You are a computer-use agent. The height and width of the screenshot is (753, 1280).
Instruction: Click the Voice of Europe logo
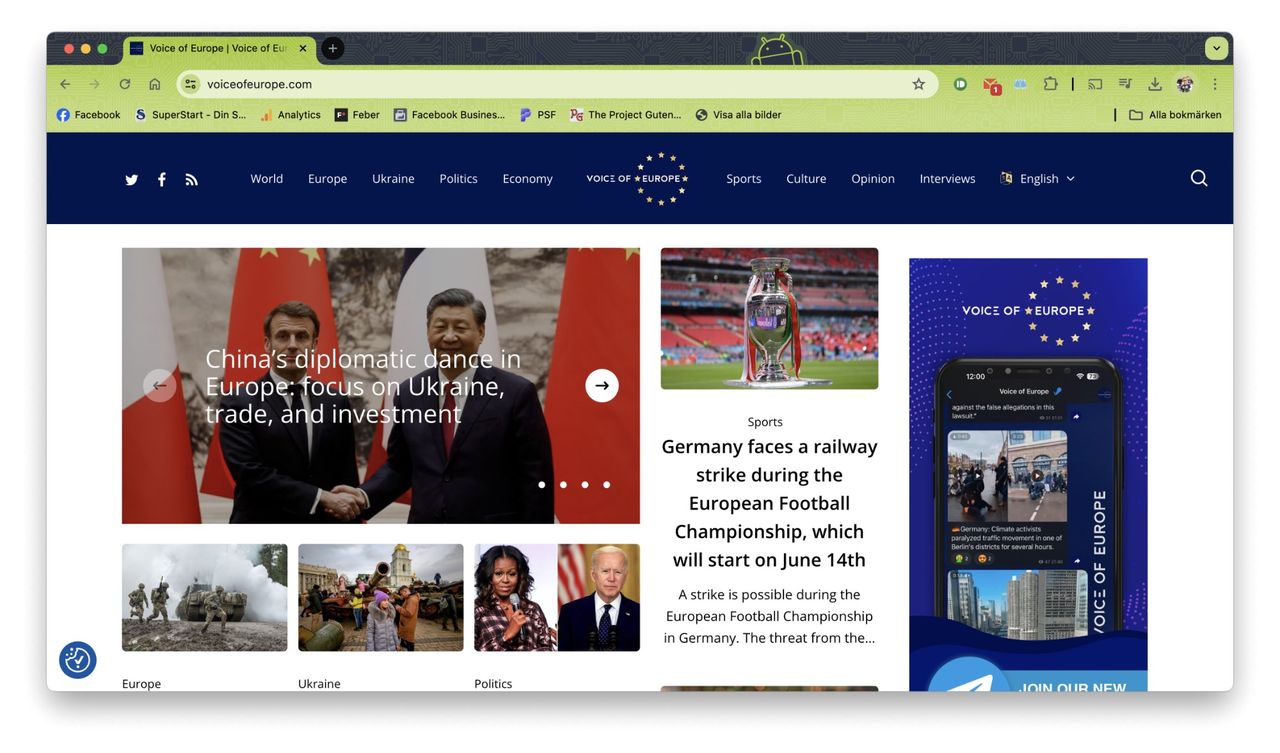point(637,179)
